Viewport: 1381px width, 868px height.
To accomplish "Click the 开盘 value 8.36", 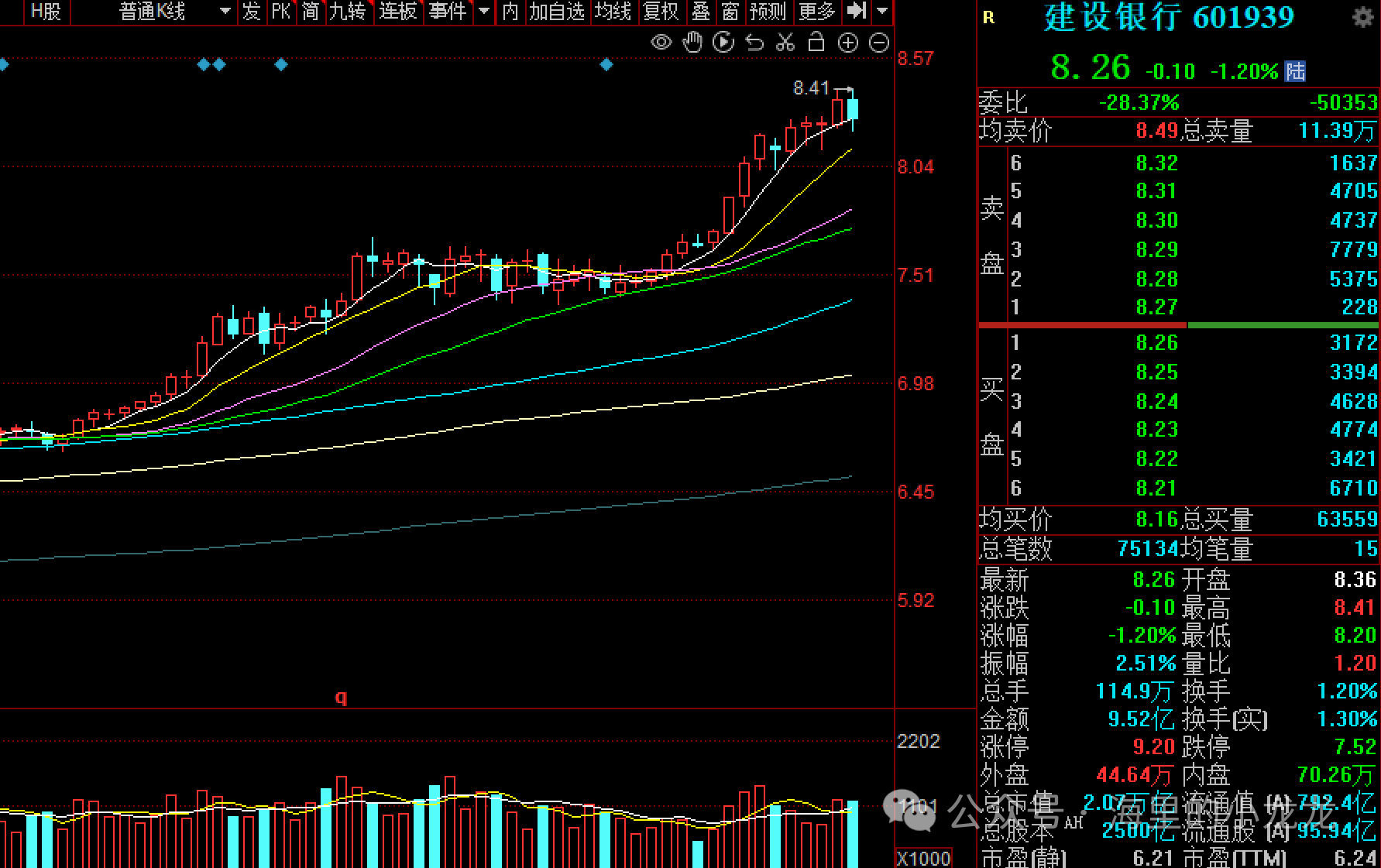I will pyautogui.click(x=1355, y=579).
